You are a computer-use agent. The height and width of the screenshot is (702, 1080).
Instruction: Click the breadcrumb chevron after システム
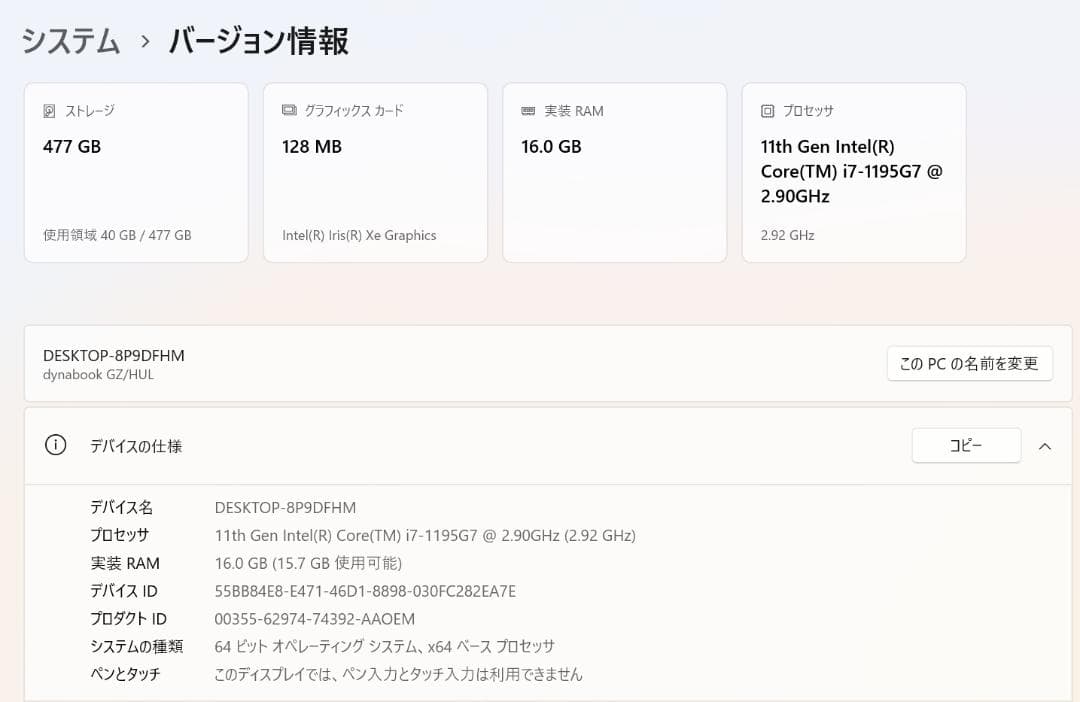click(145, 42)
